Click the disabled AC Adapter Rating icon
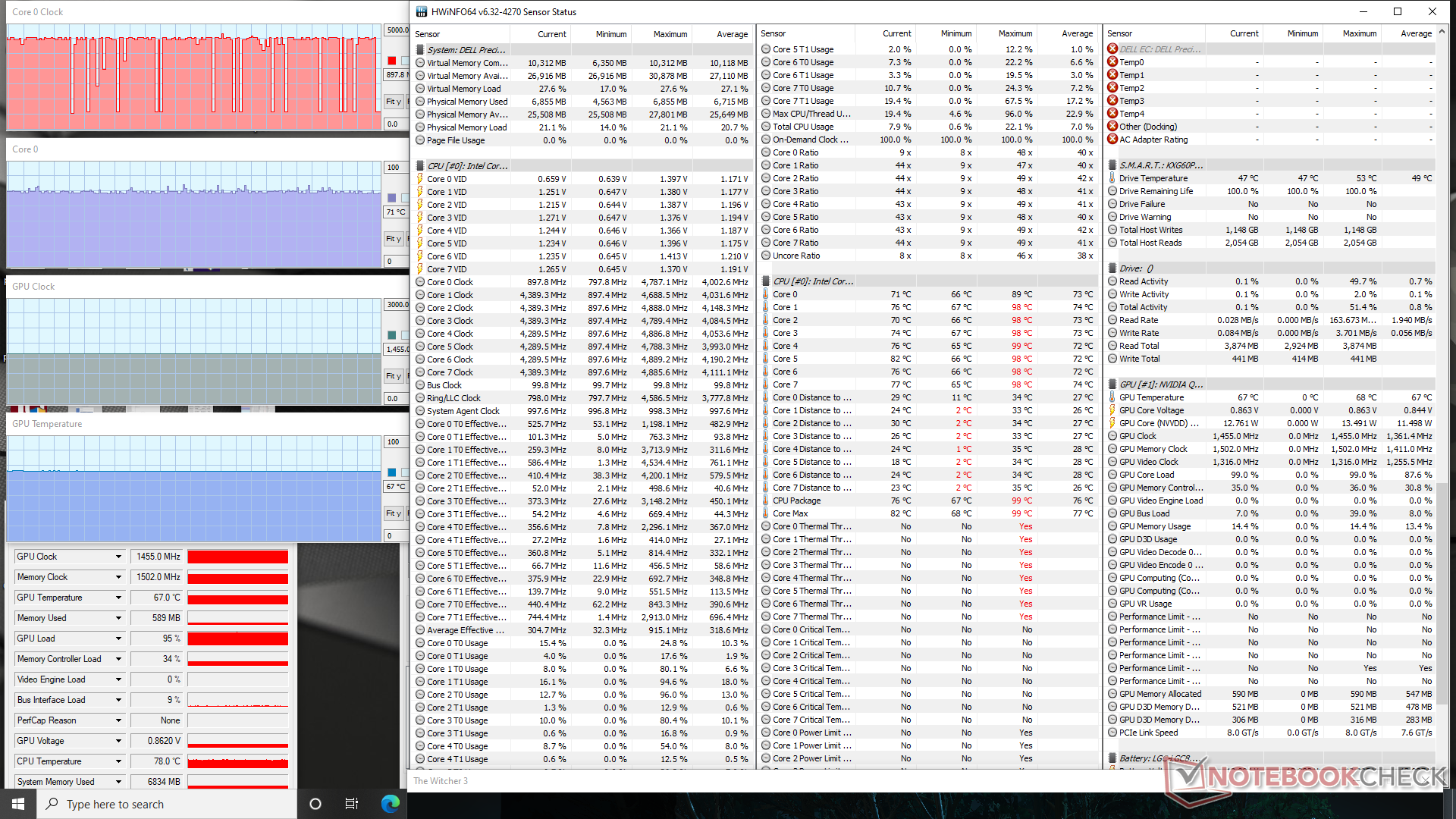 click(x=1112, y=140)
